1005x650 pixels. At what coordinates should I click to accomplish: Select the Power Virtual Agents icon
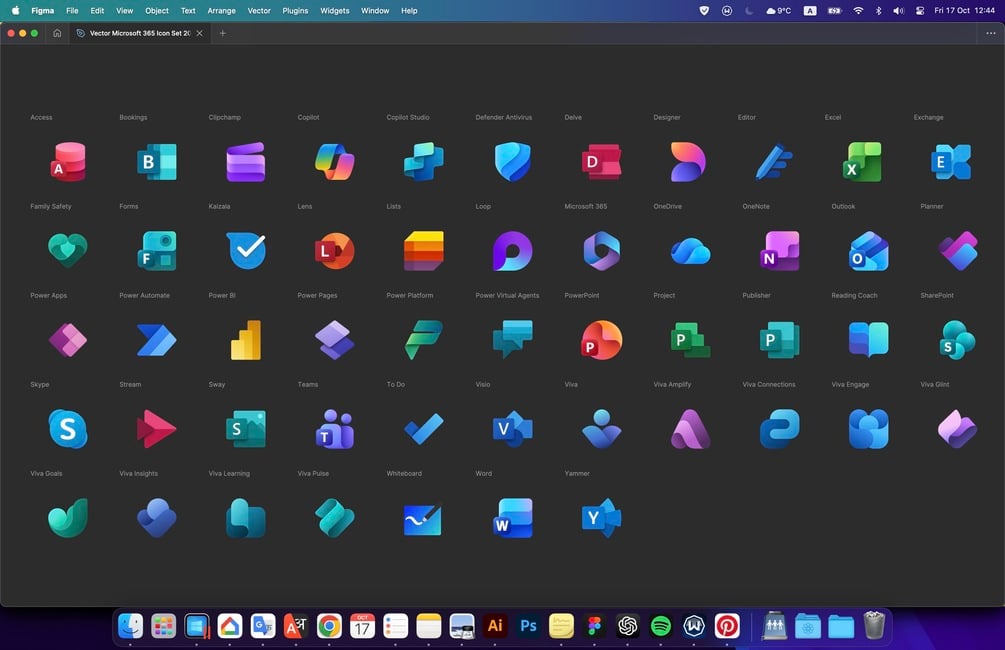[513, 340]
